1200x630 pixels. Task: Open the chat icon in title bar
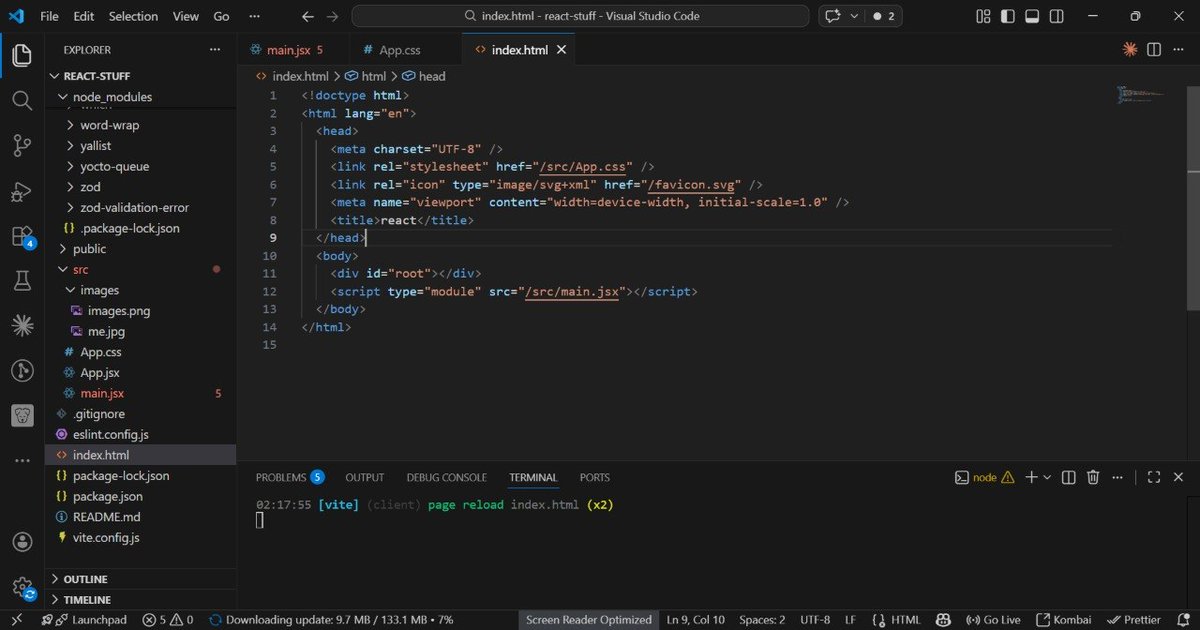[x=832, y=16]
